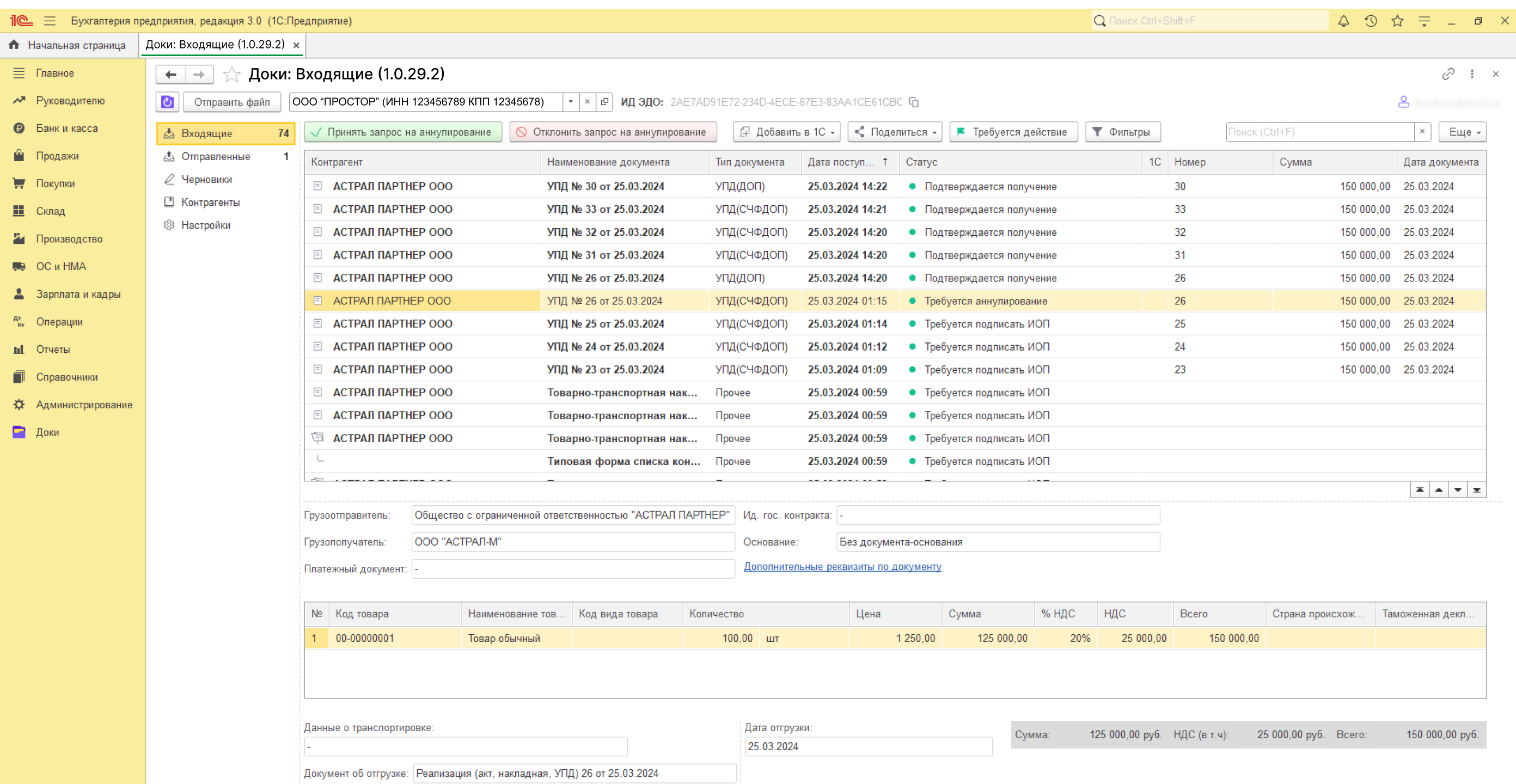Copy the ИД ЭДО identifier

click(x=913, y=102)
